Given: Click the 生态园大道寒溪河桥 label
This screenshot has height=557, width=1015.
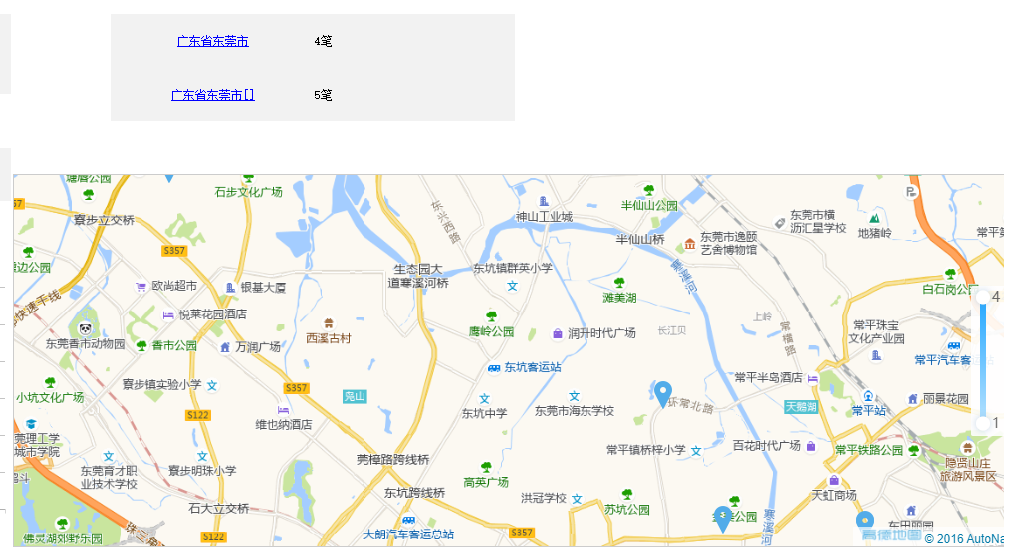Looking at the screenshot, I should pyautogui.click(x=418, y=277).
